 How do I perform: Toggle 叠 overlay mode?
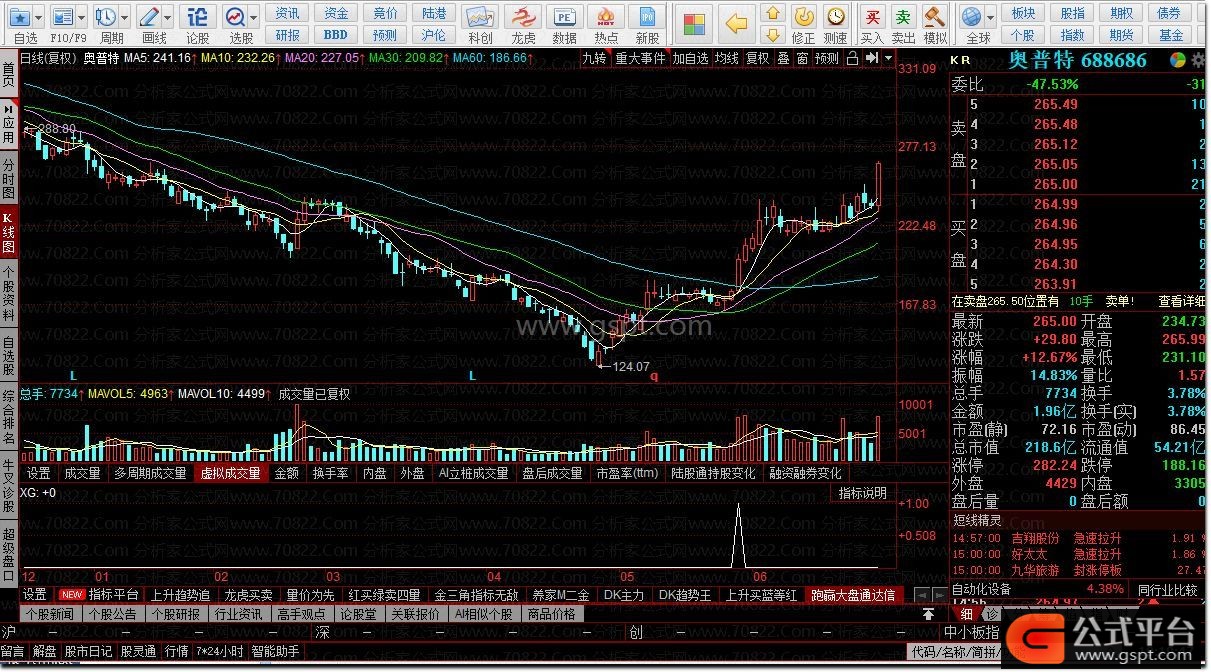783,58
